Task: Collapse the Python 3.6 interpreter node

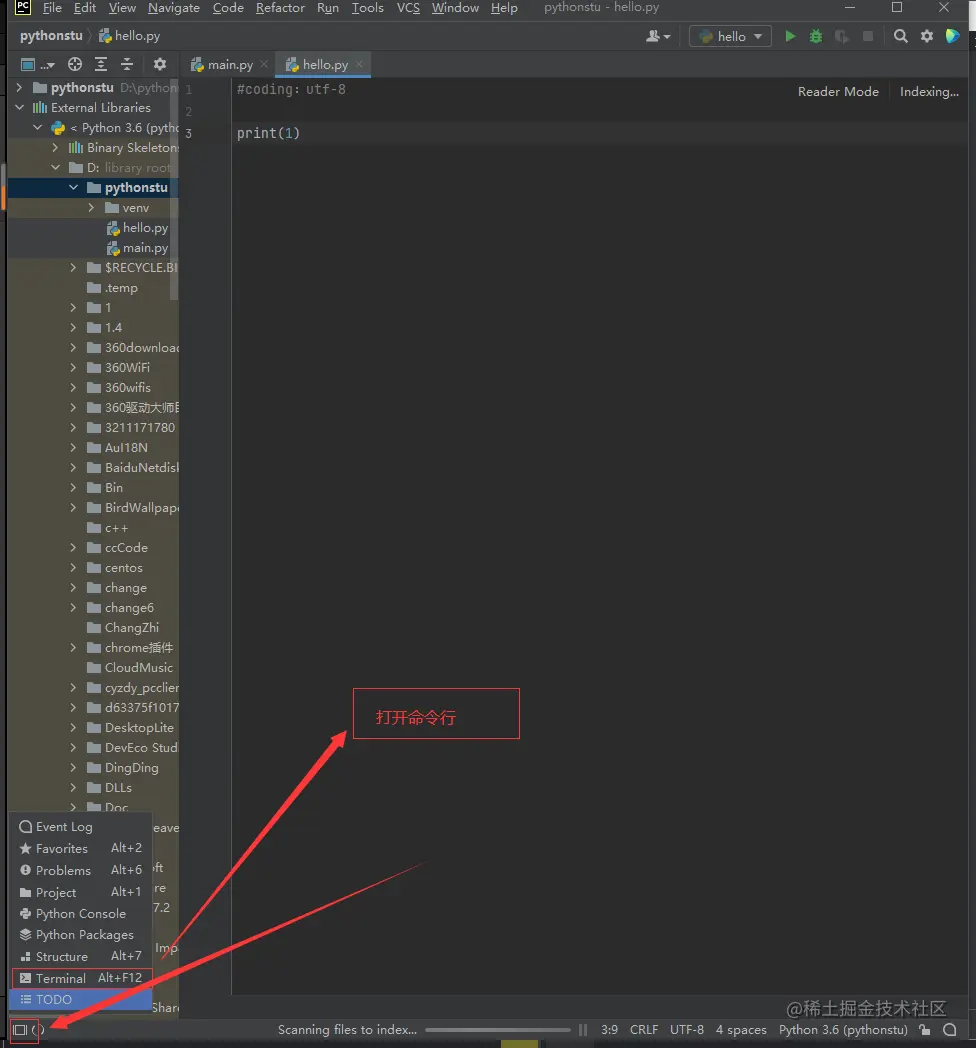Action: [x=37, y=128]
